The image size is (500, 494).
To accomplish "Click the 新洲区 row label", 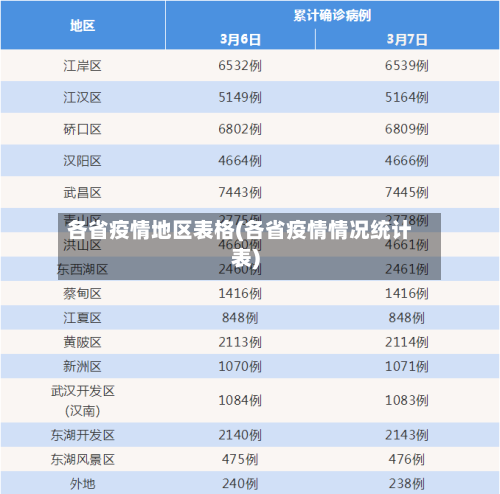I will [82, 367].
